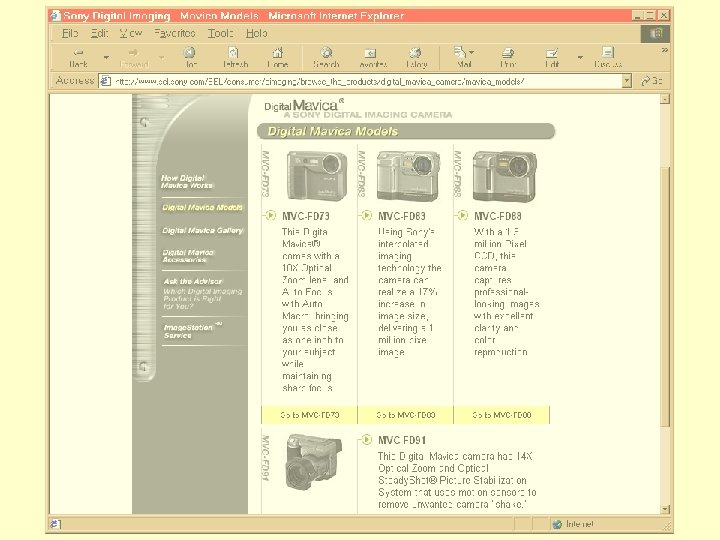This screenshot has height=540, width=720.
Task: Click the vertical scrollbar up arrow
Action: [x=665, y=99]
